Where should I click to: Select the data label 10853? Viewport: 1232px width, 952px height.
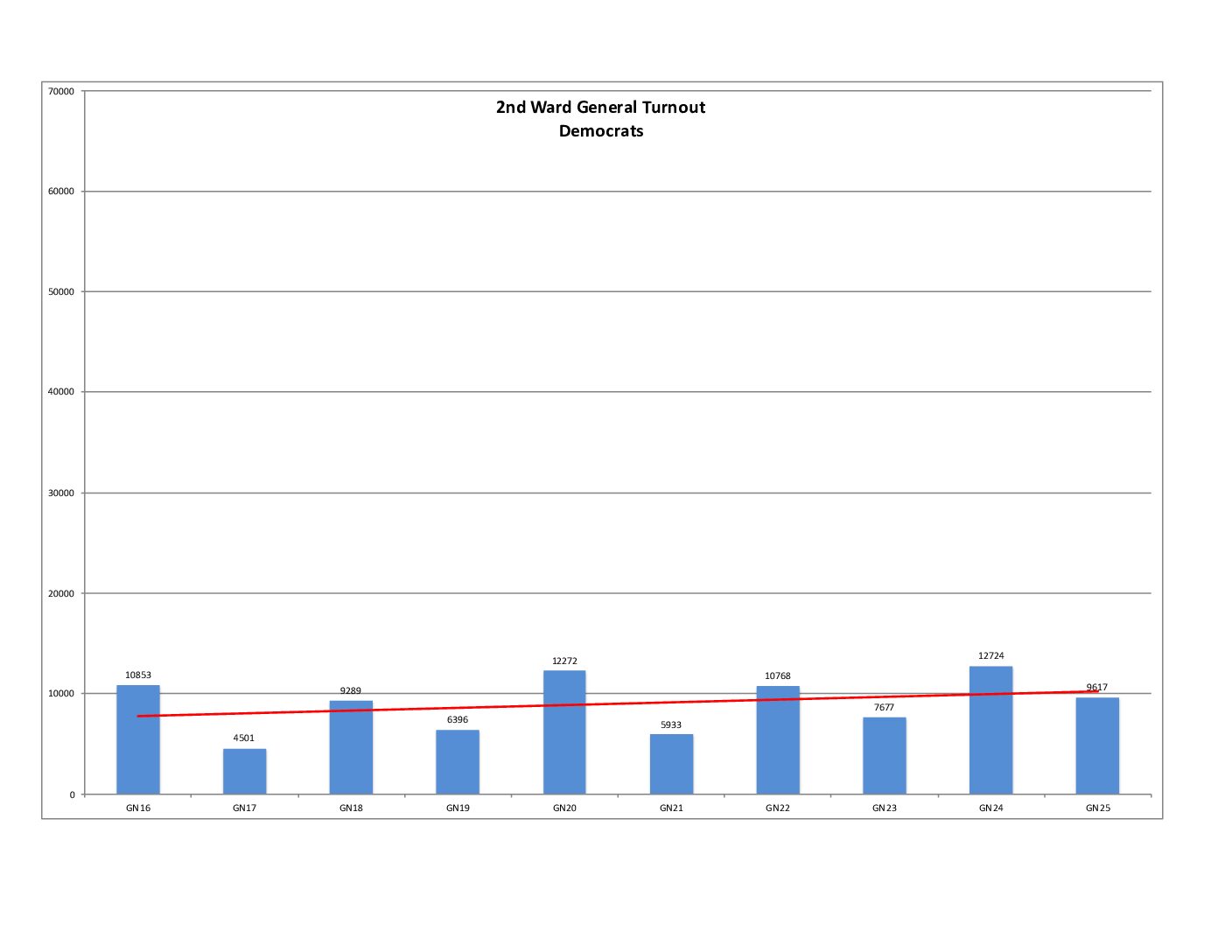pyautogui.click(x=138, y=675)
